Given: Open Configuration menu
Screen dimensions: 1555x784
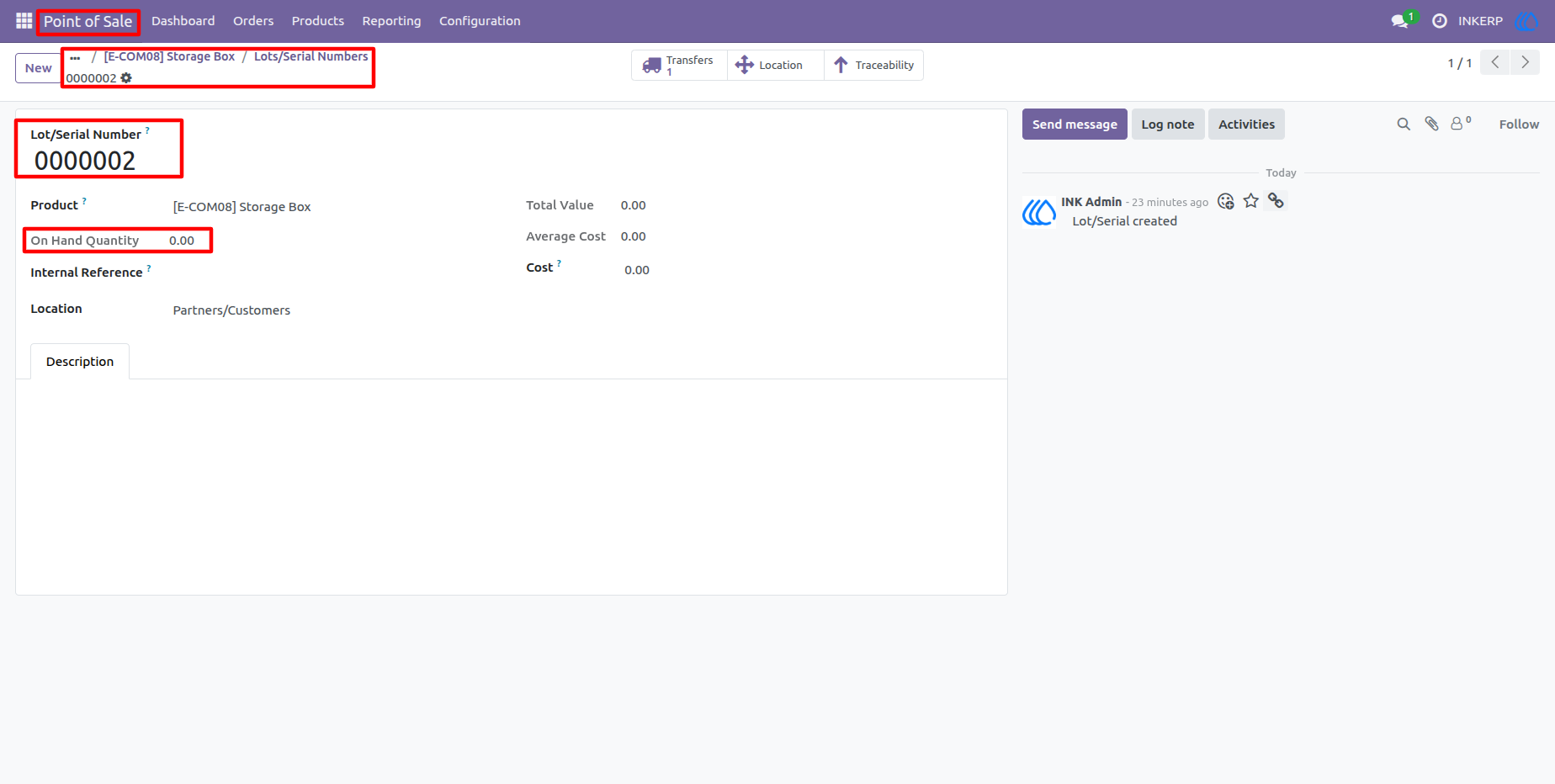Looking at the screenshot, I should tap(480, 21).
